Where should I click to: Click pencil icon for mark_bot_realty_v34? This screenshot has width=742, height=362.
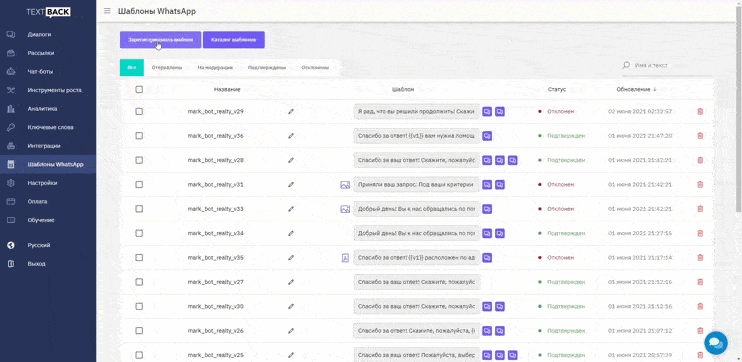pos(291,233)
